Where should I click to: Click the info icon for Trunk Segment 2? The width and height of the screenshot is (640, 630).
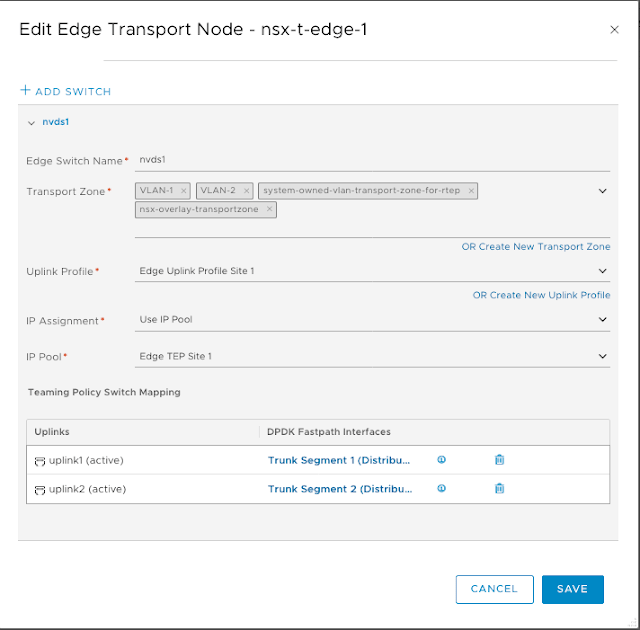pyautogui.click(x=441, y=489)
